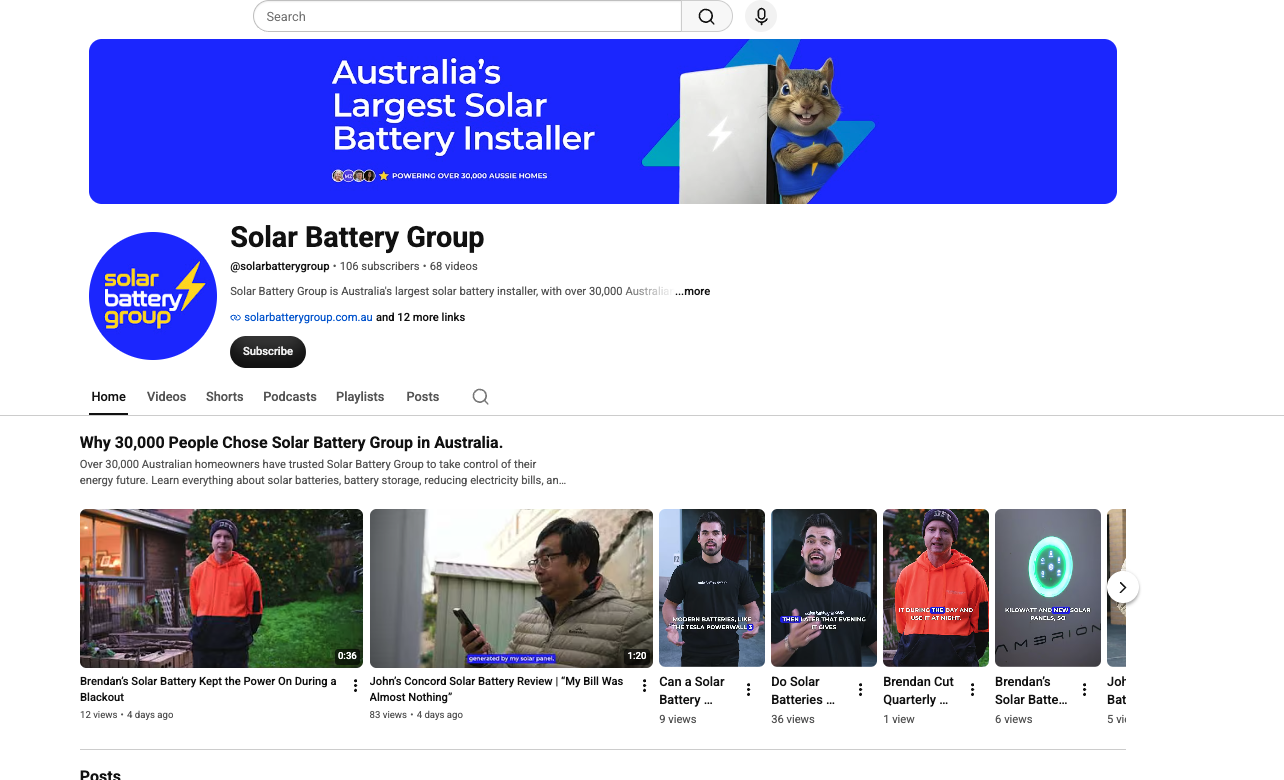Switch to the Shorts tab
Viewport: 1284px width, 780px height.
[225, 397]
